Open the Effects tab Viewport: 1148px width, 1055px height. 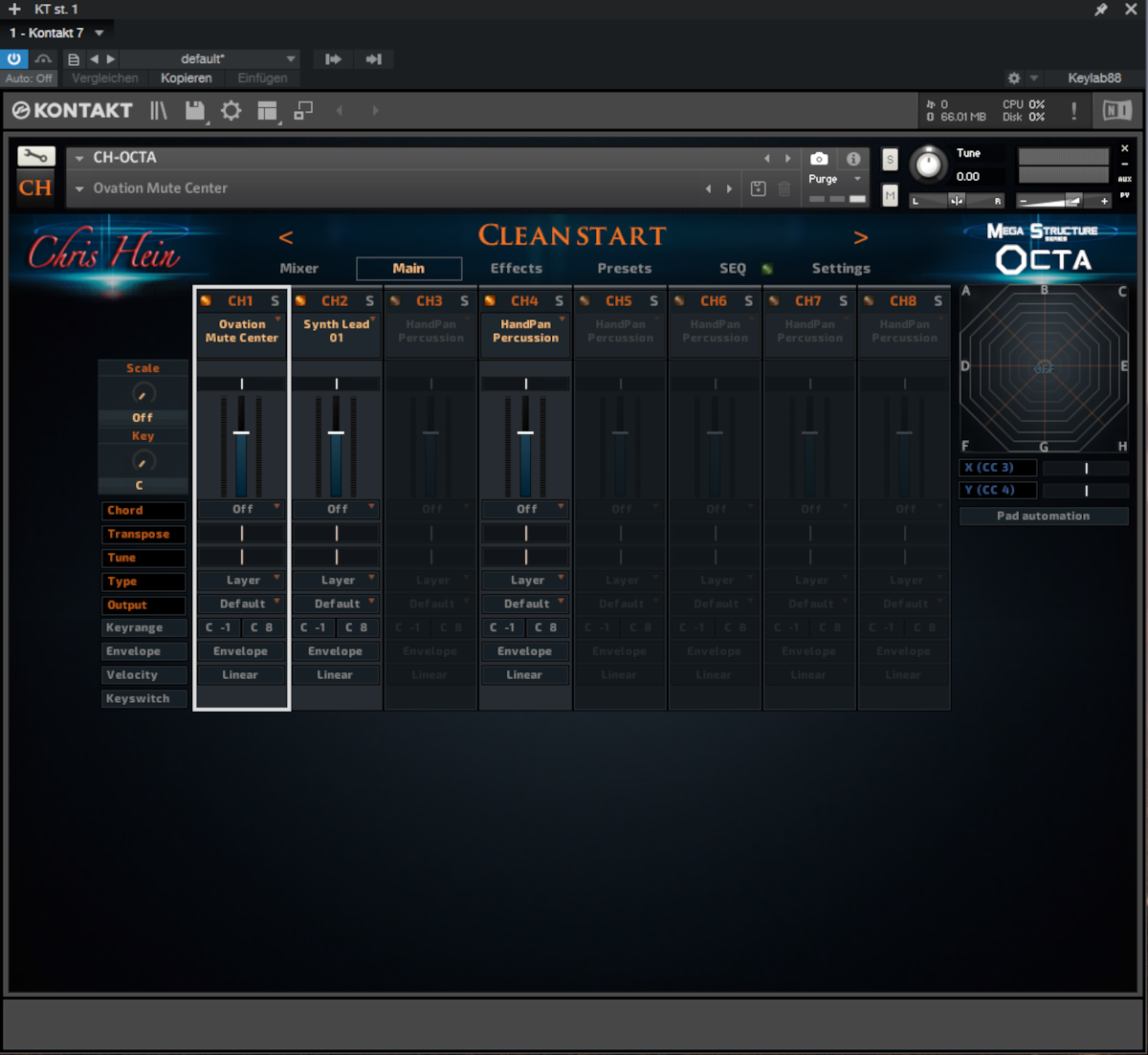tap(517, 269)
